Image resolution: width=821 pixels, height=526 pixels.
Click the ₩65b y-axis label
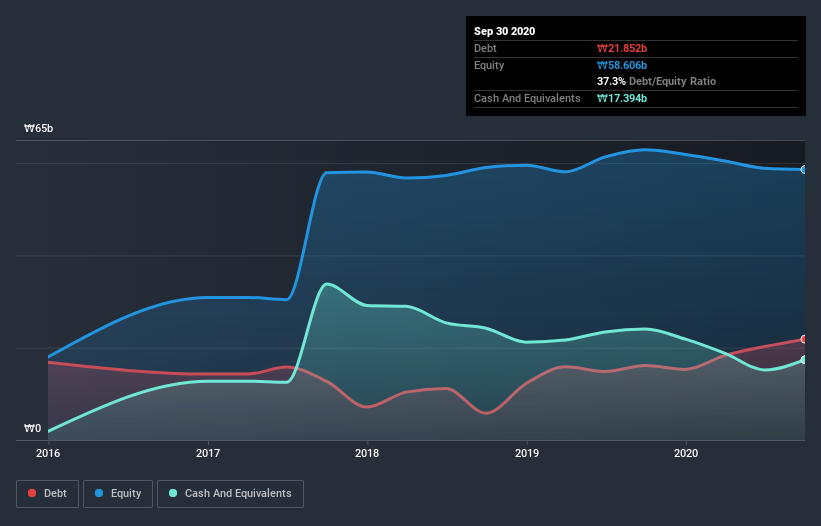point(39,128)
